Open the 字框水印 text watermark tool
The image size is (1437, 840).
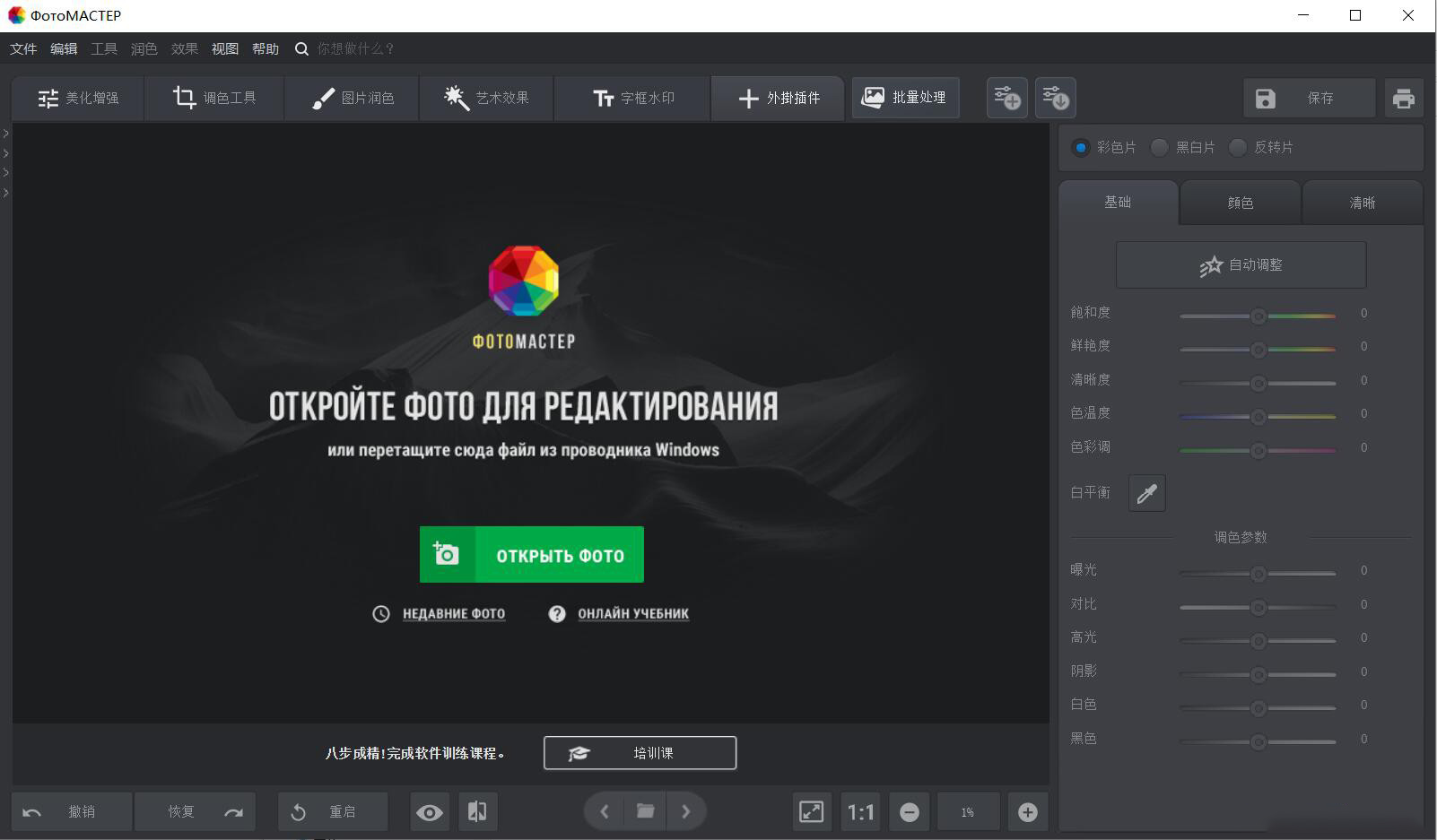(x=632, y=98)
